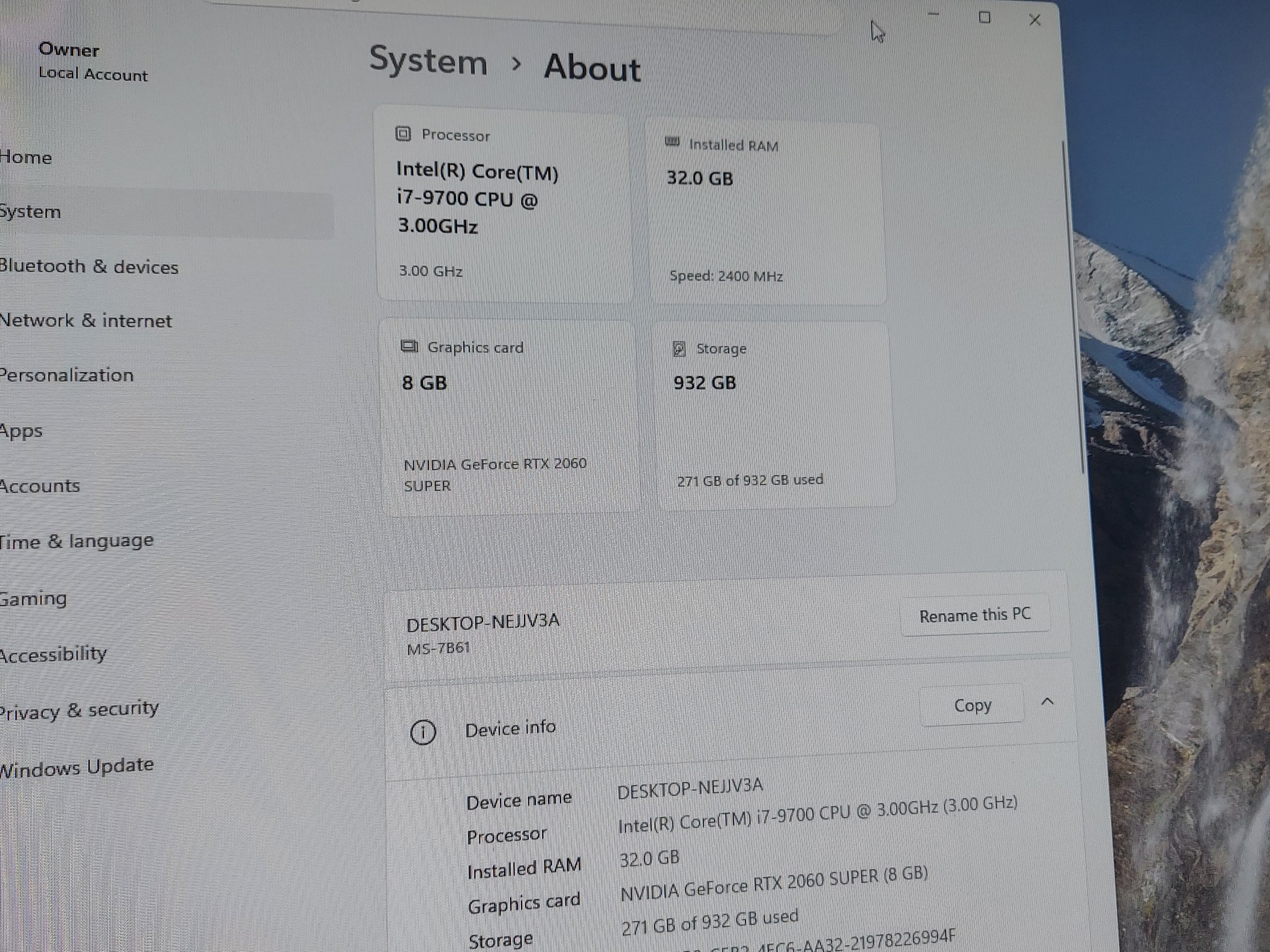
Task: Click the Storage drive icon
Action: (x=679, y=348)
